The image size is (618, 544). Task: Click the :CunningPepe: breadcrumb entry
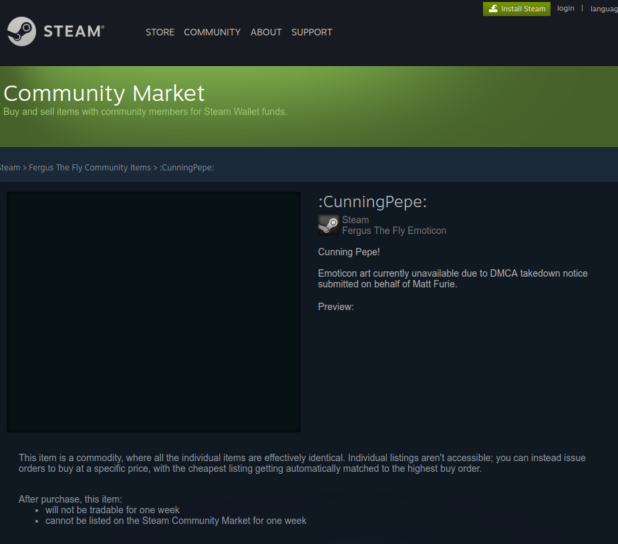pos(186,167)
